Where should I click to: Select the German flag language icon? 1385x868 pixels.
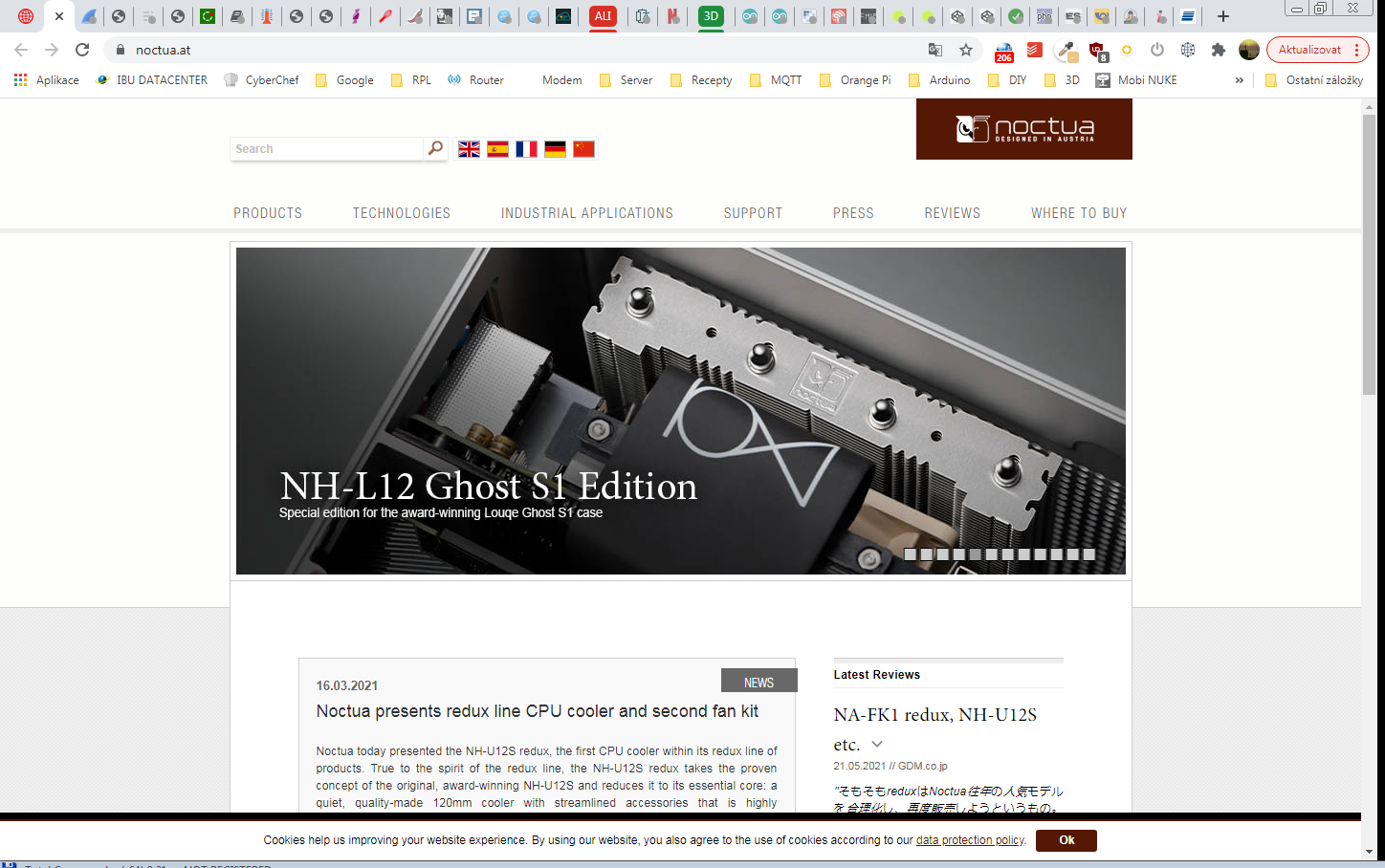click(555, 149)
